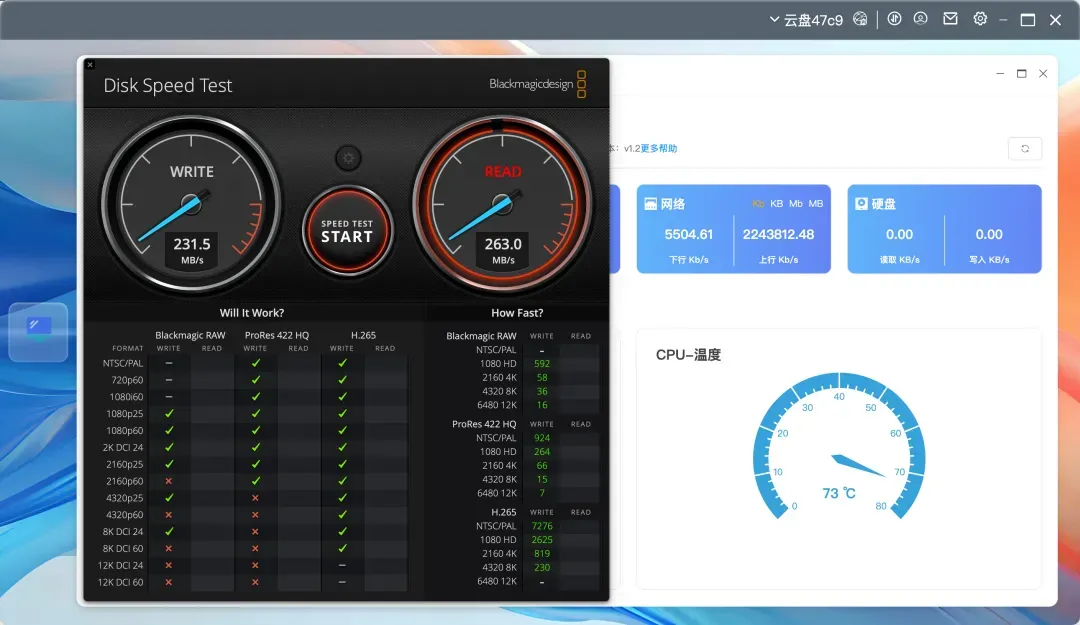This screenshot has width=1080, height=625.
Task: Close the Disk Speed Test window
Action: tap(90, 64)
